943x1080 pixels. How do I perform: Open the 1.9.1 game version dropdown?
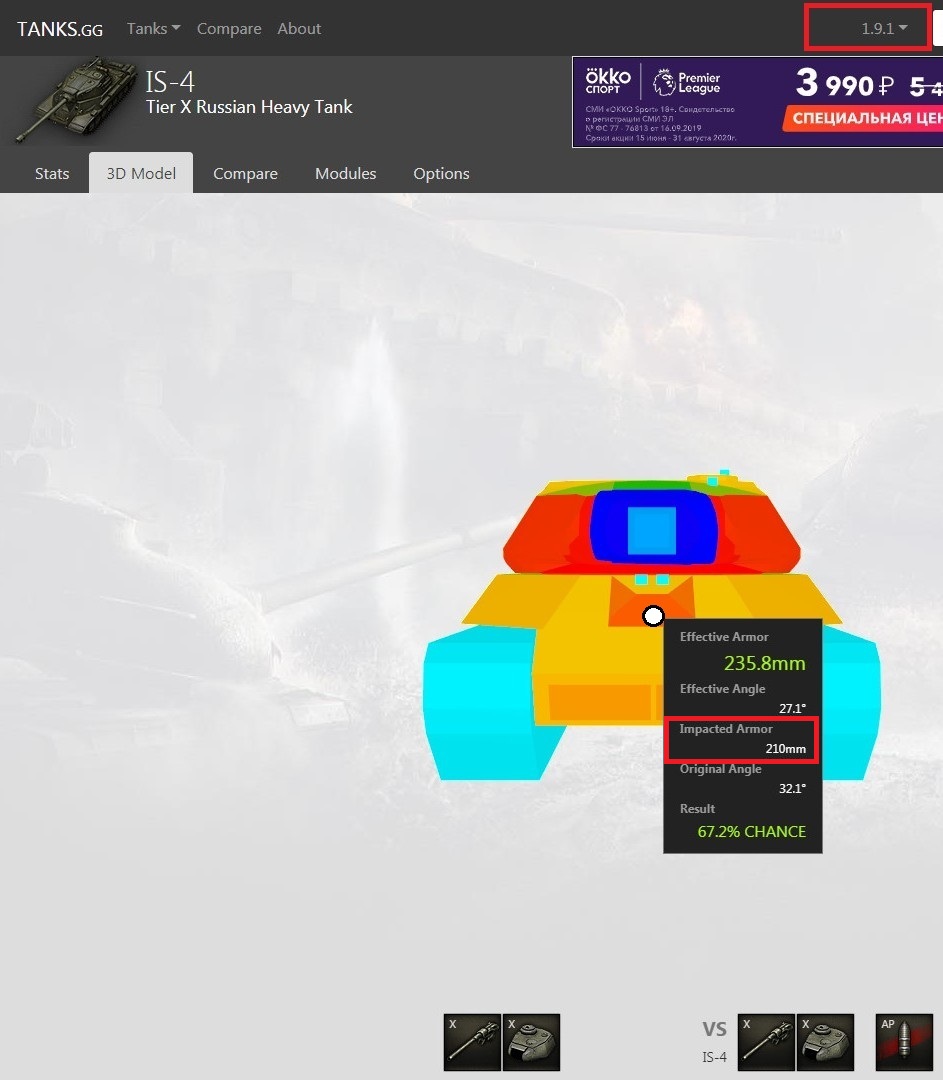pos(884,28)
